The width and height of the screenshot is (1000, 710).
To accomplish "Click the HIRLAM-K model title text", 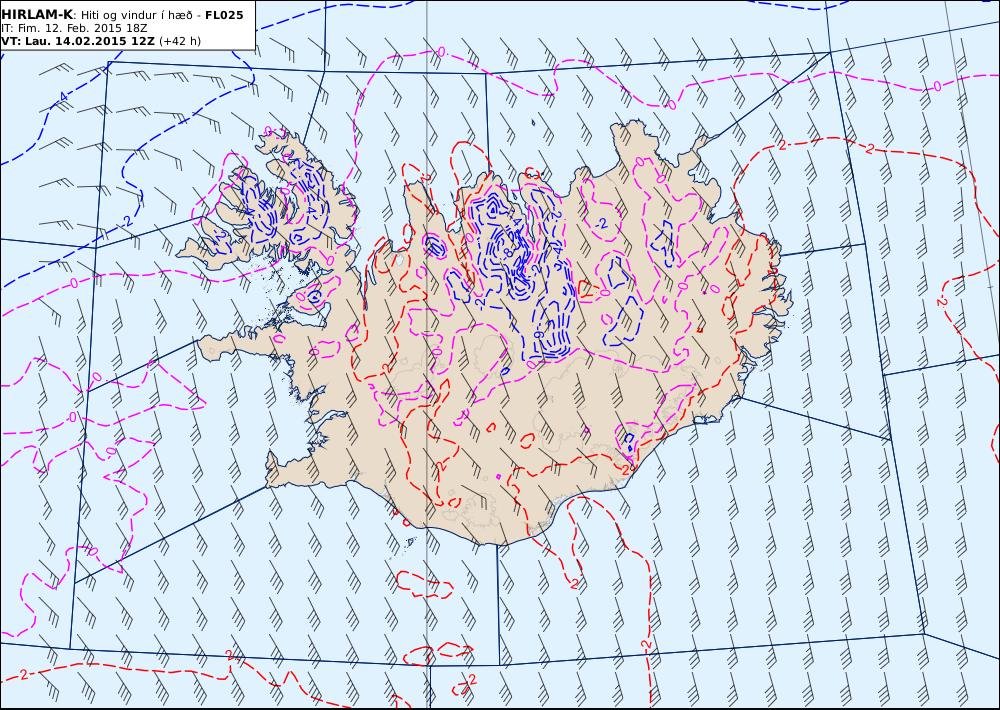I will (37, 15).
